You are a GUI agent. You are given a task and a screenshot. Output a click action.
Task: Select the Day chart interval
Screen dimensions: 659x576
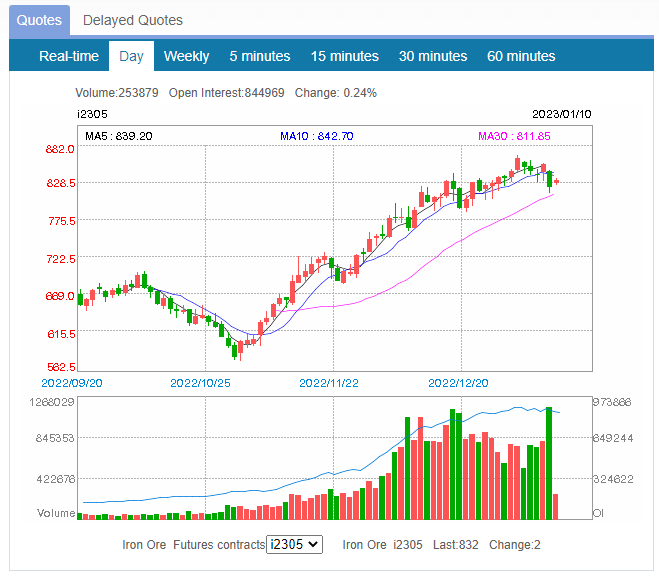point(131,56)
